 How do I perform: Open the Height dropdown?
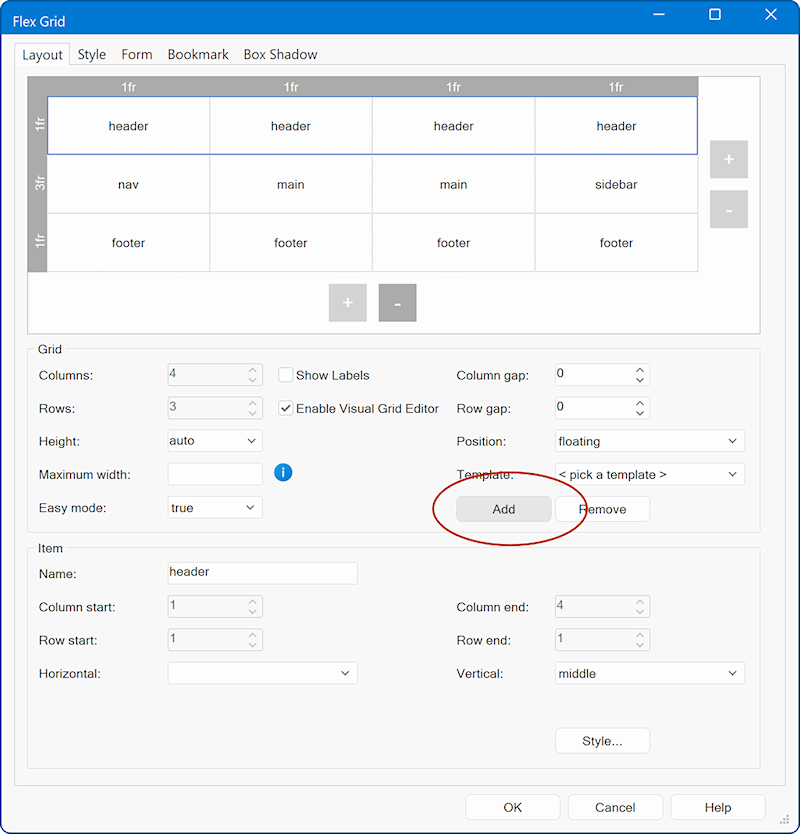click(215, 441)
